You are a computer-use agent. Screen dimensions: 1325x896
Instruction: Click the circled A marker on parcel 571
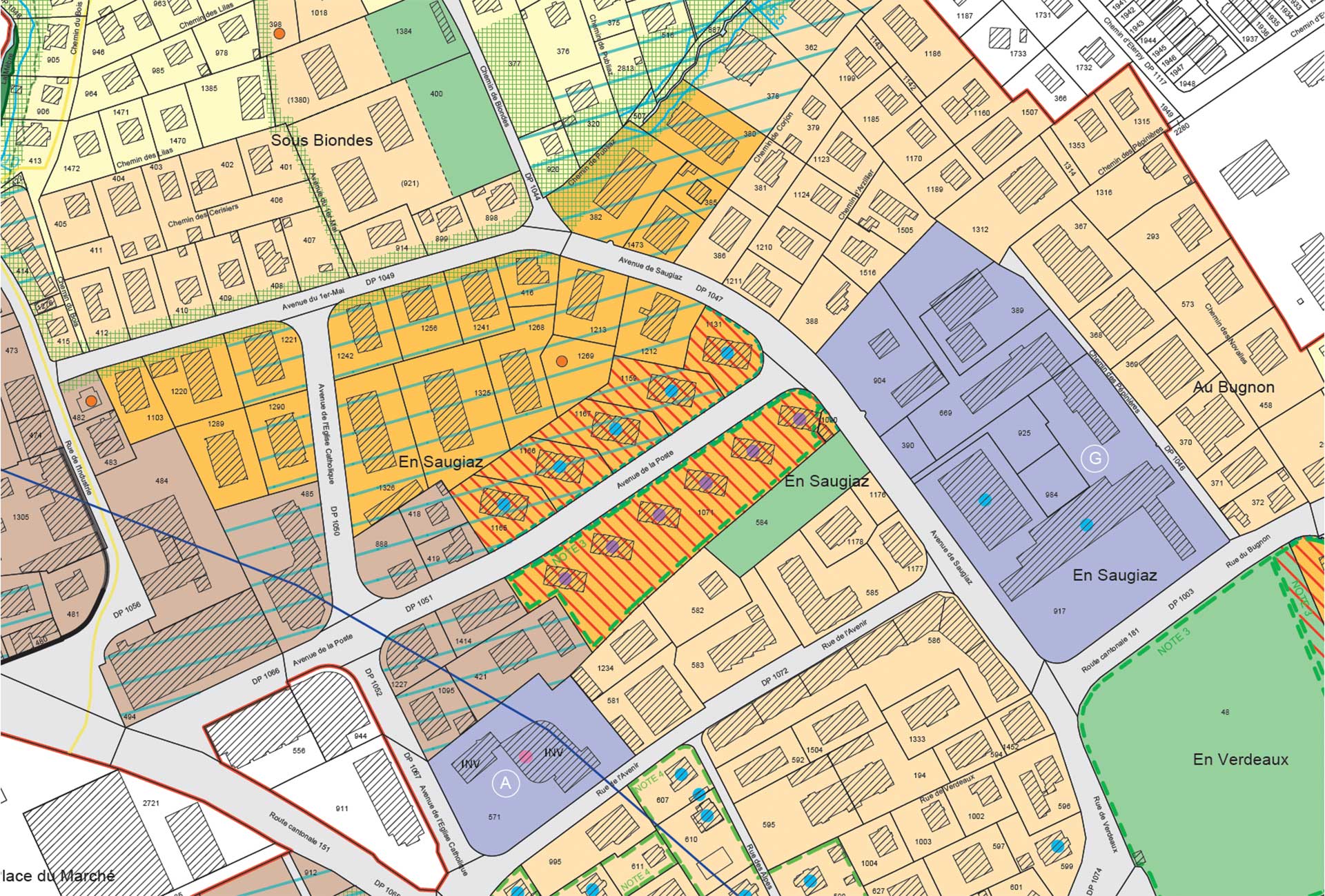pos(506,784)
